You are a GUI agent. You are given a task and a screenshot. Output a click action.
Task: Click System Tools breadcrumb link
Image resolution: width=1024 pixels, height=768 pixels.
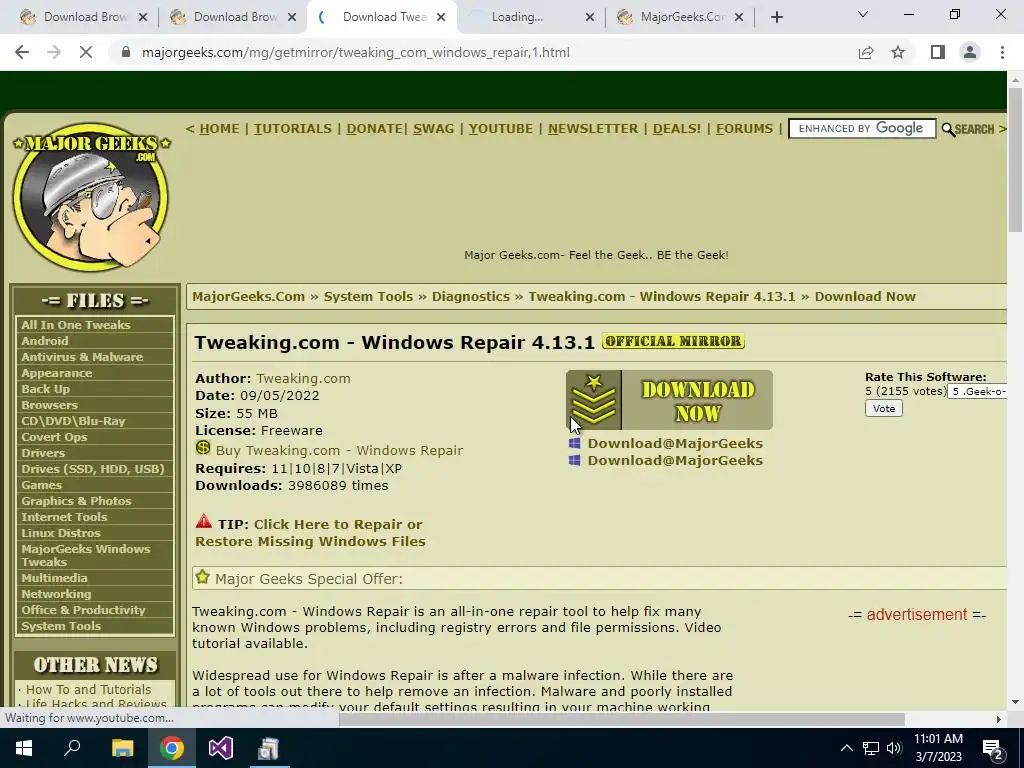[x=368, y=296]
